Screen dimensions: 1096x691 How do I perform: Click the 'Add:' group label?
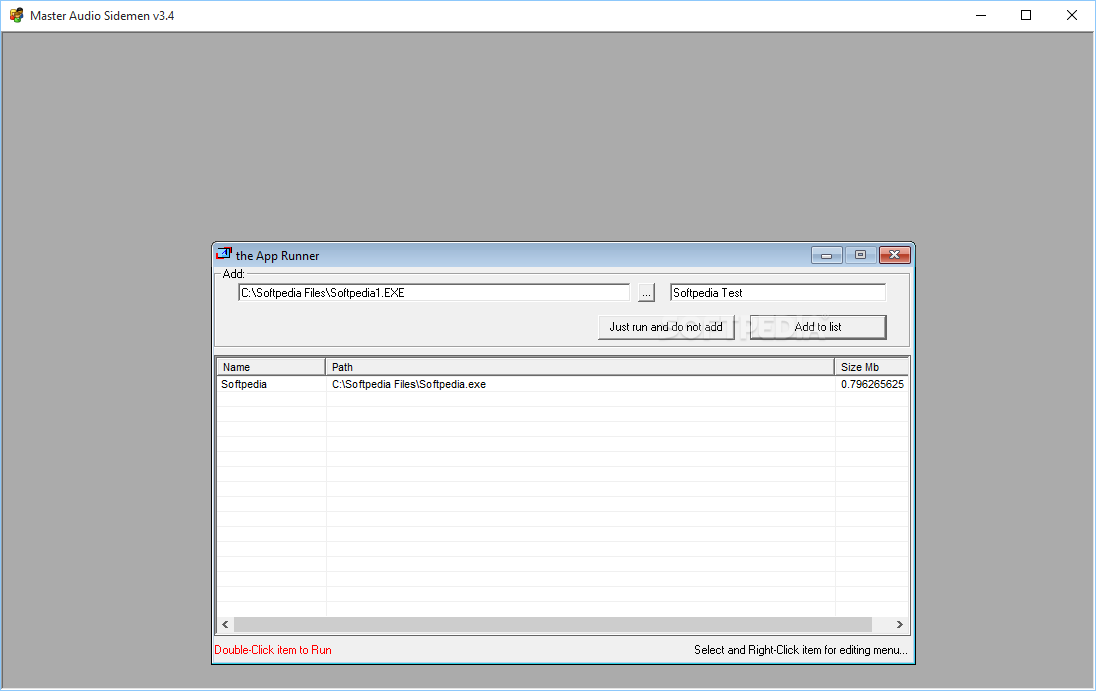233,274
